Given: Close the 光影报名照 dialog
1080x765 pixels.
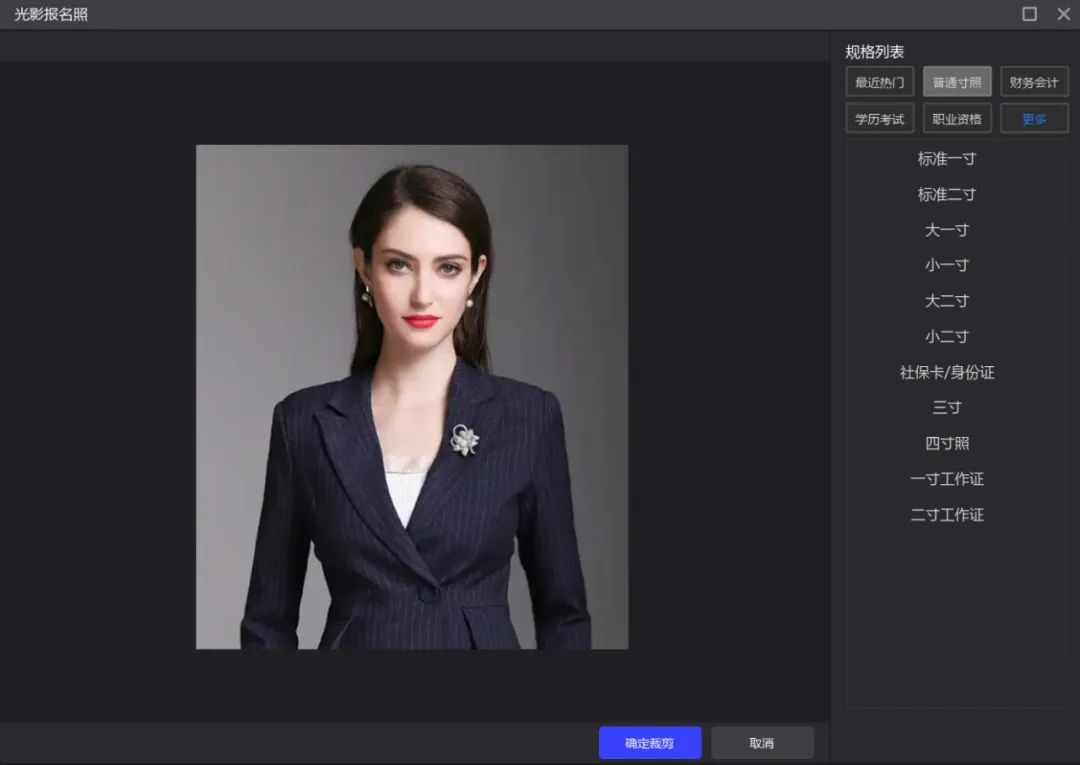Looking at the screenshot, I should (x=1063, y=14).
